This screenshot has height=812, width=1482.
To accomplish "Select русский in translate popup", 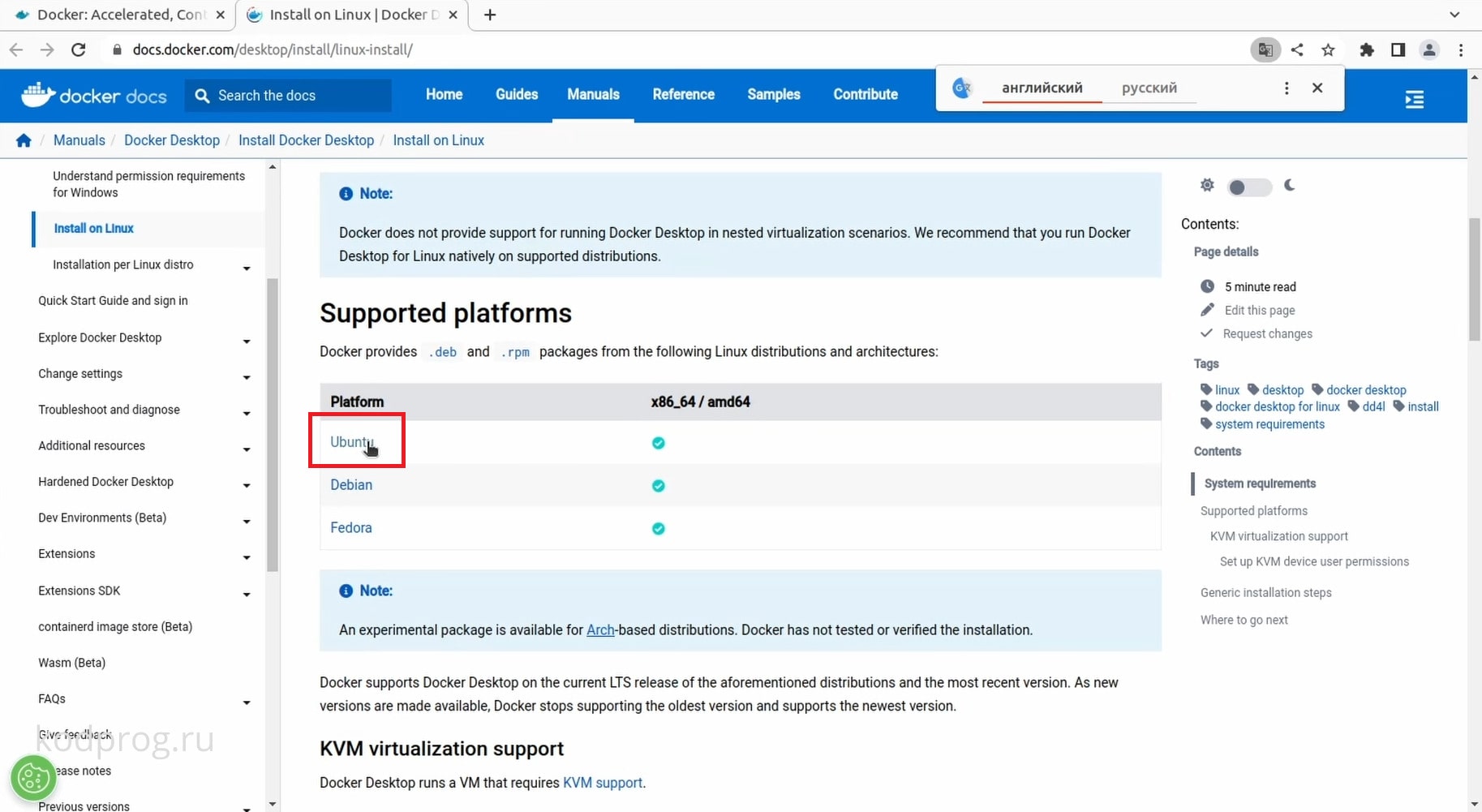I will pyautogui.click(x=1149, y=88).
